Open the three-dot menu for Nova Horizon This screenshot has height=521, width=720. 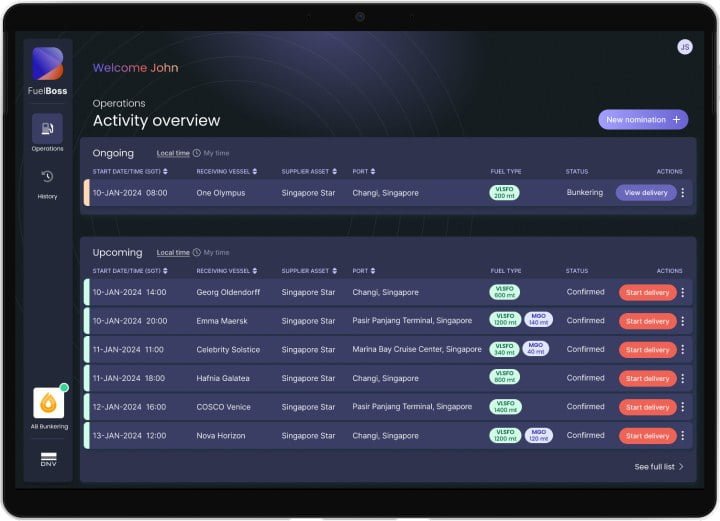click(683, 436)
